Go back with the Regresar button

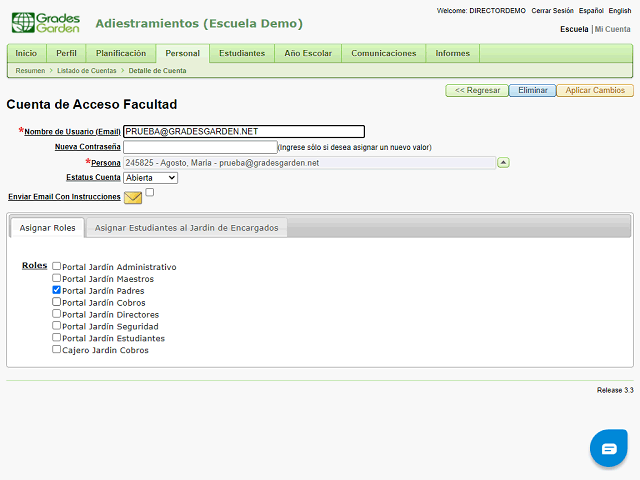477,90
